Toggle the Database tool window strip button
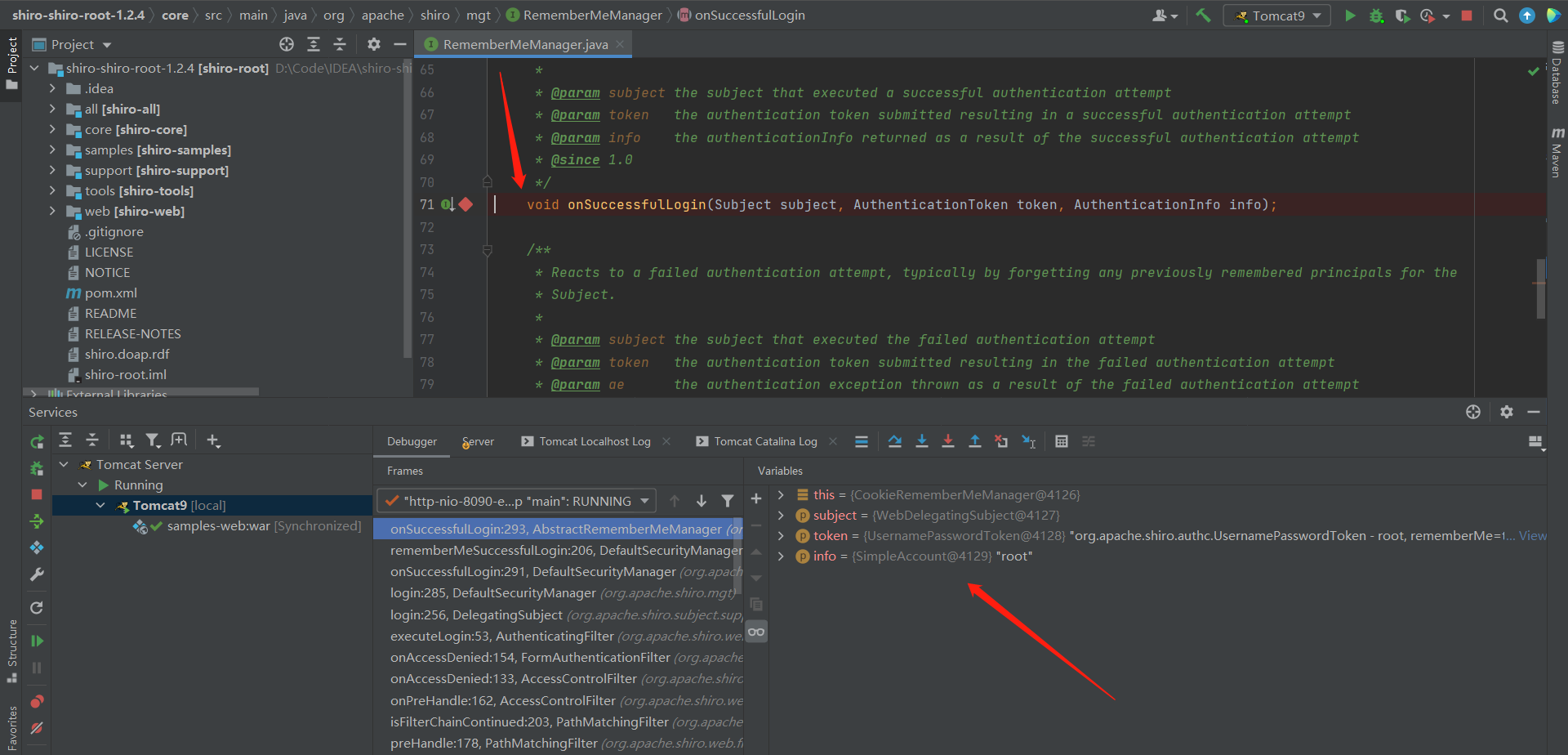The height and width of the screenshot is (755, 1568). pos(1557,74)
